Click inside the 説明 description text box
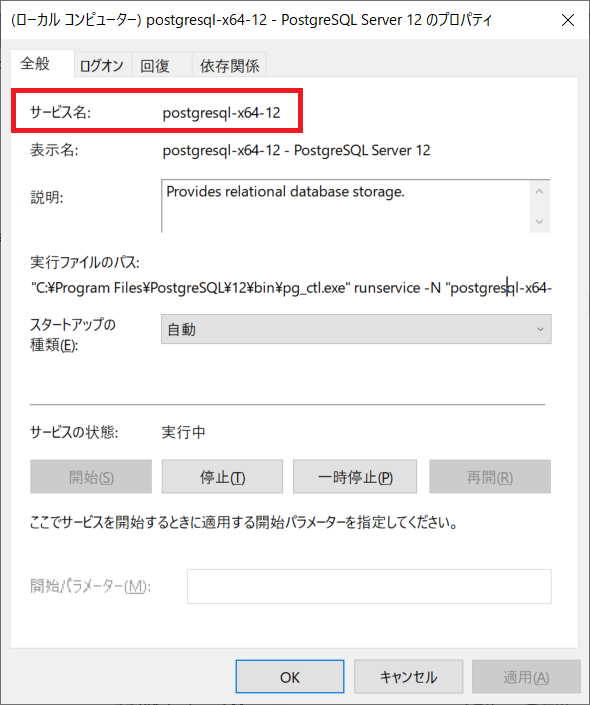The width and height of the screenshot is (590, 705). coord(345,206)
